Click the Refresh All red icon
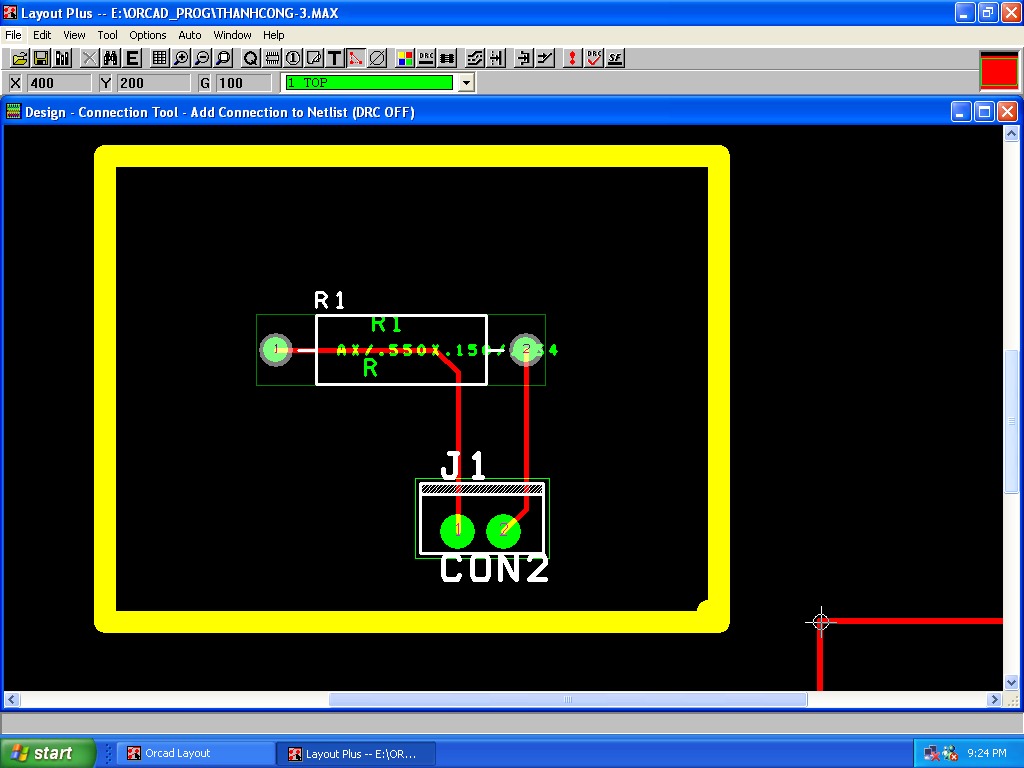The height and width of the screenshot is (768, 1024). [x=572, y=59]
